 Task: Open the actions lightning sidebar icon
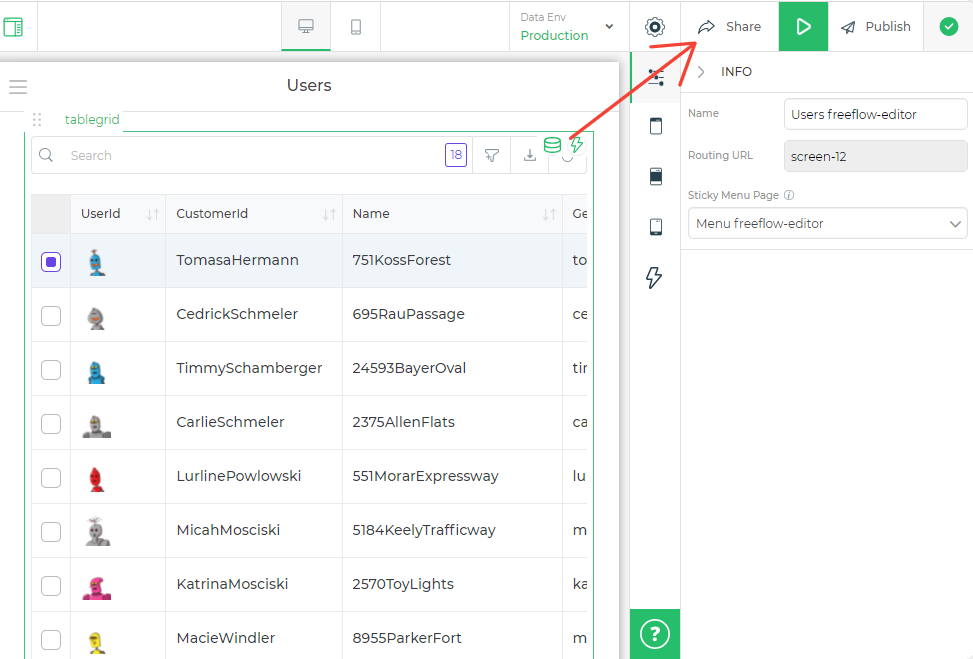click(654, 277)
